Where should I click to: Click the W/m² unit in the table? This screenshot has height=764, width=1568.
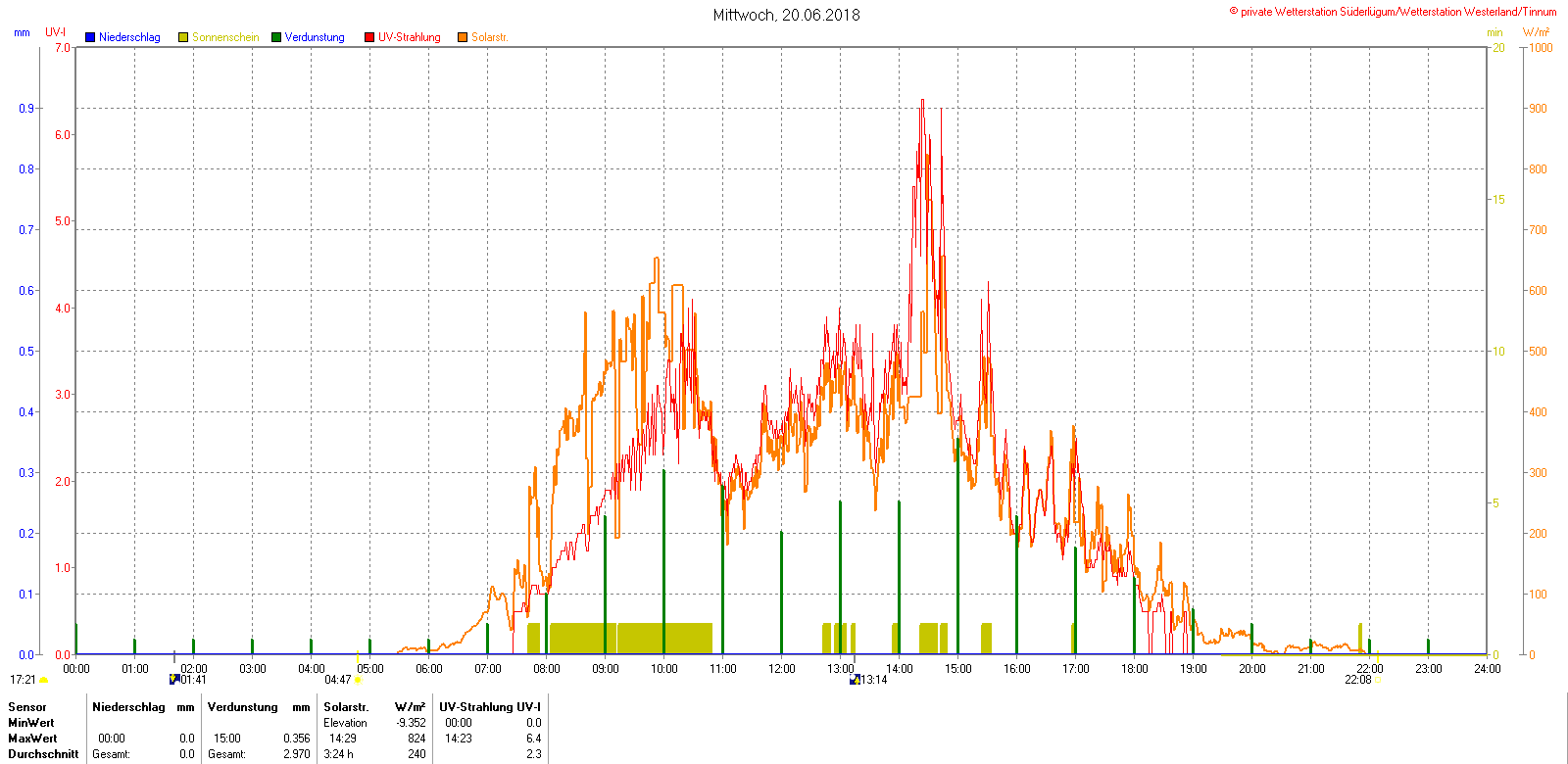(x=410, y=707)
